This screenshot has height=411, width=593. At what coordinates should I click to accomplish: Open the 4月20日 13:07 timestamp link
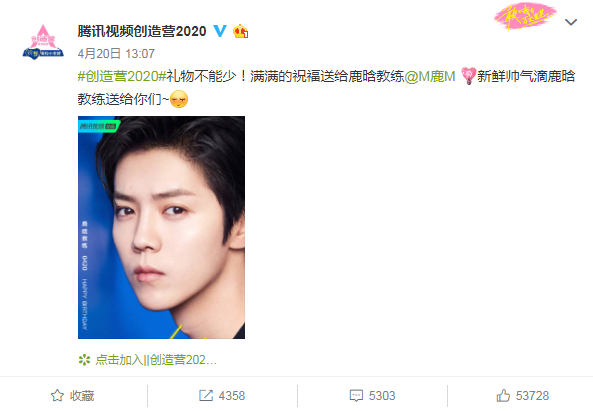(116, 54)
